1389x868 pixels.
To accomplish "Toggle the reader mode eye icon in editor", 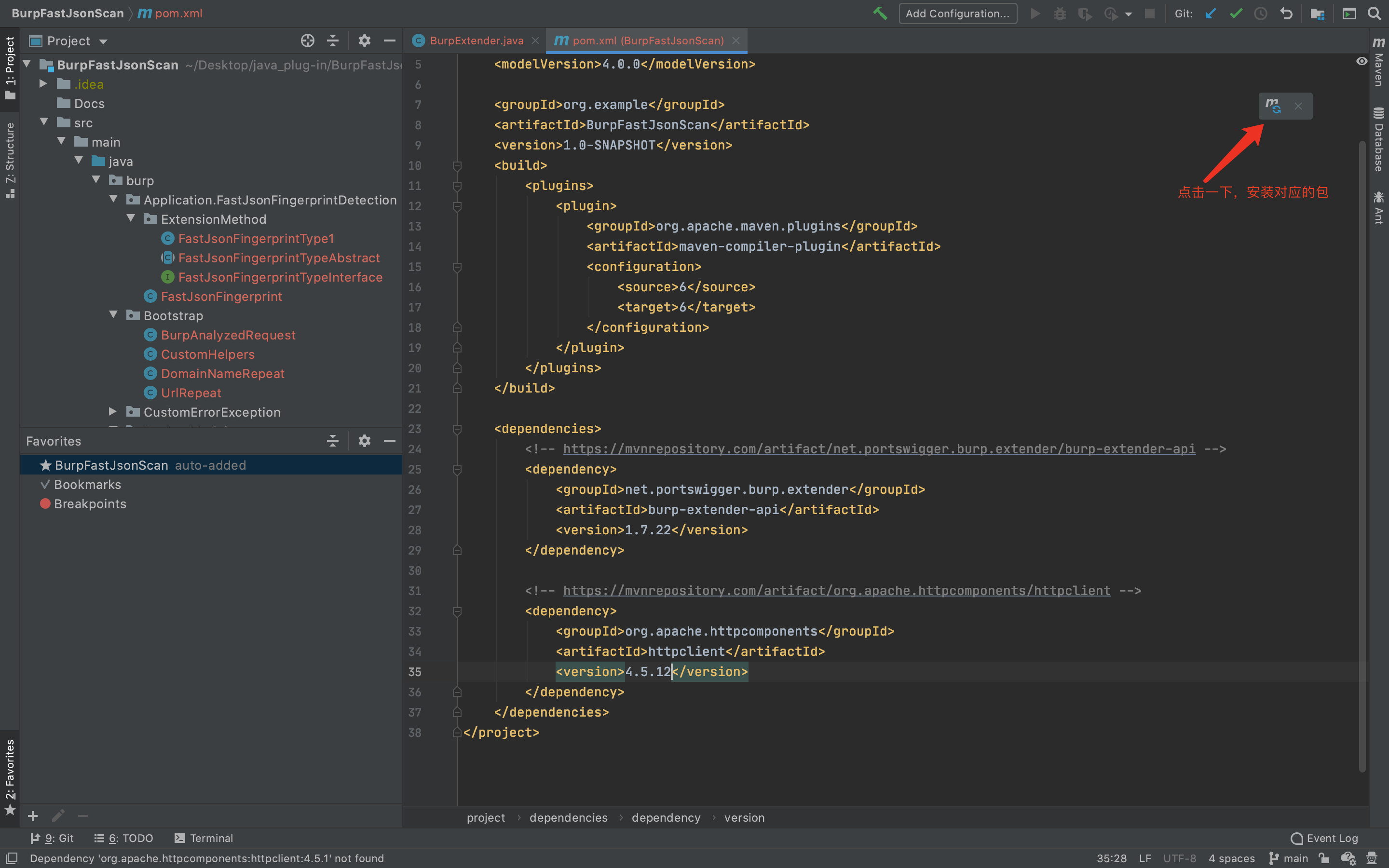I will click(x=1362, y=61).
